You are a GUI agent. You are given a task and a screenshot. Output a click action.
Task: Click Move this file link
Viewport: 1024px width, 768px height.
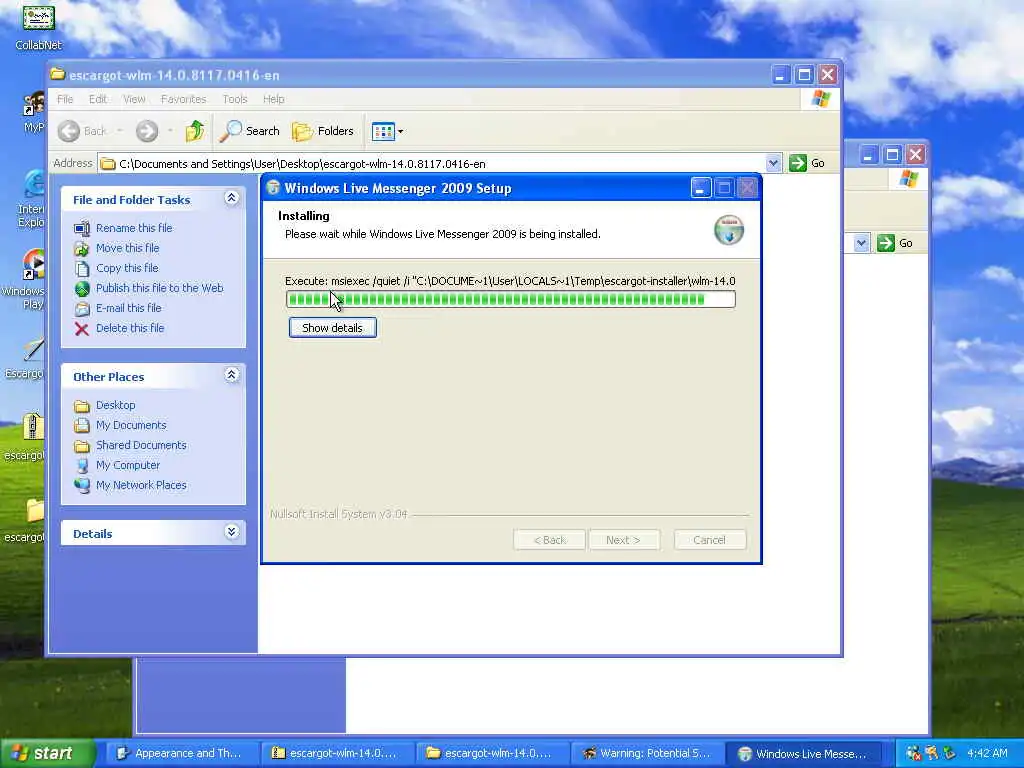pyautogui.click(x=127, y=248)
